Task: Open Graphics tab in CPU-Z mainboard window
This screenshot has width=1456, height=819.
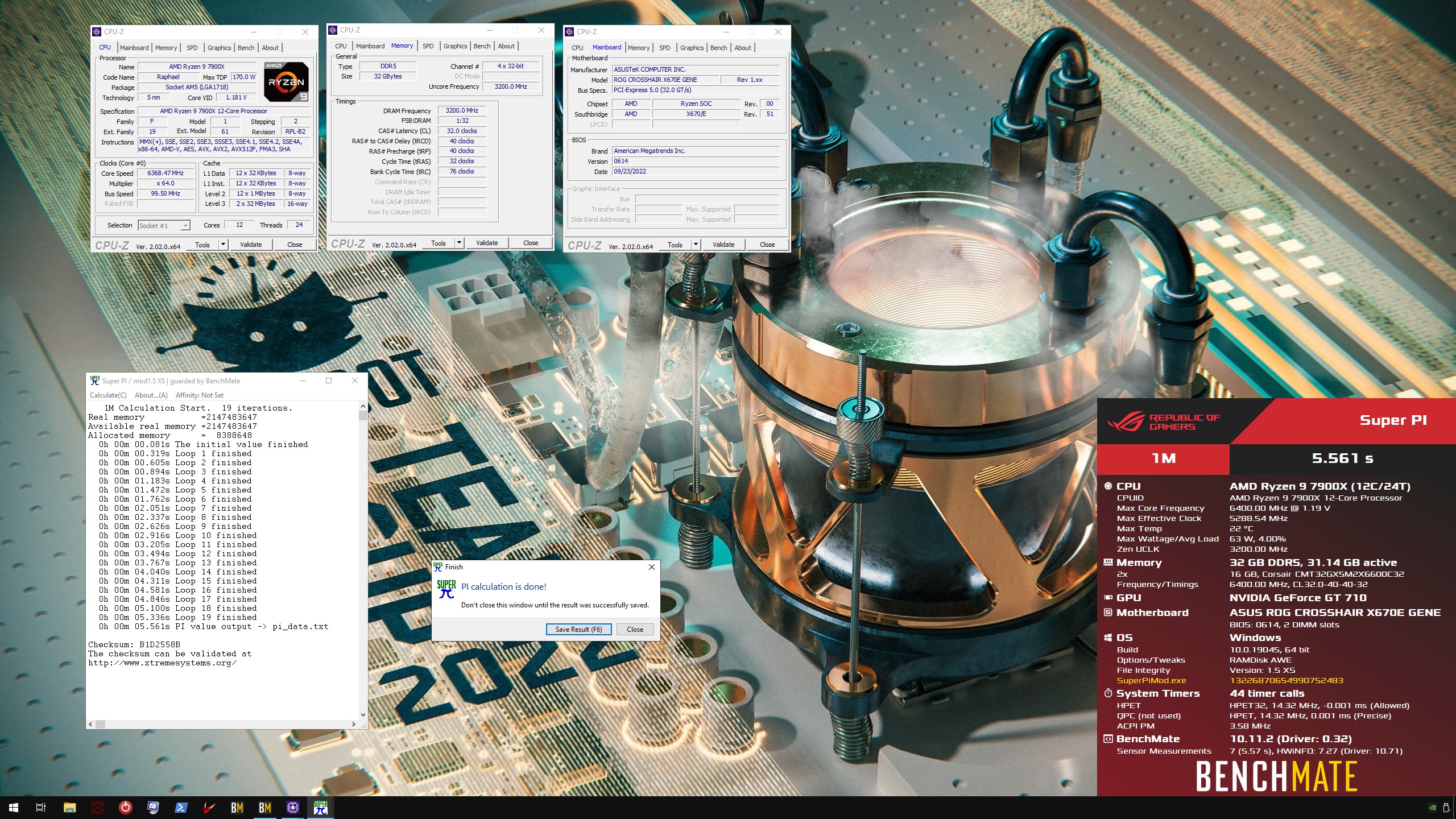Action: pos(692,48)
